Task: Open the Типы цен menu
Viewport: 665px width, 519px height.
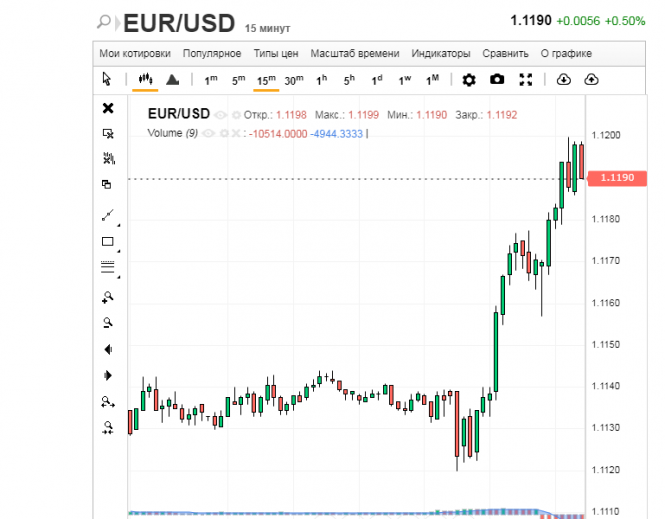Action: click(276, 53)
